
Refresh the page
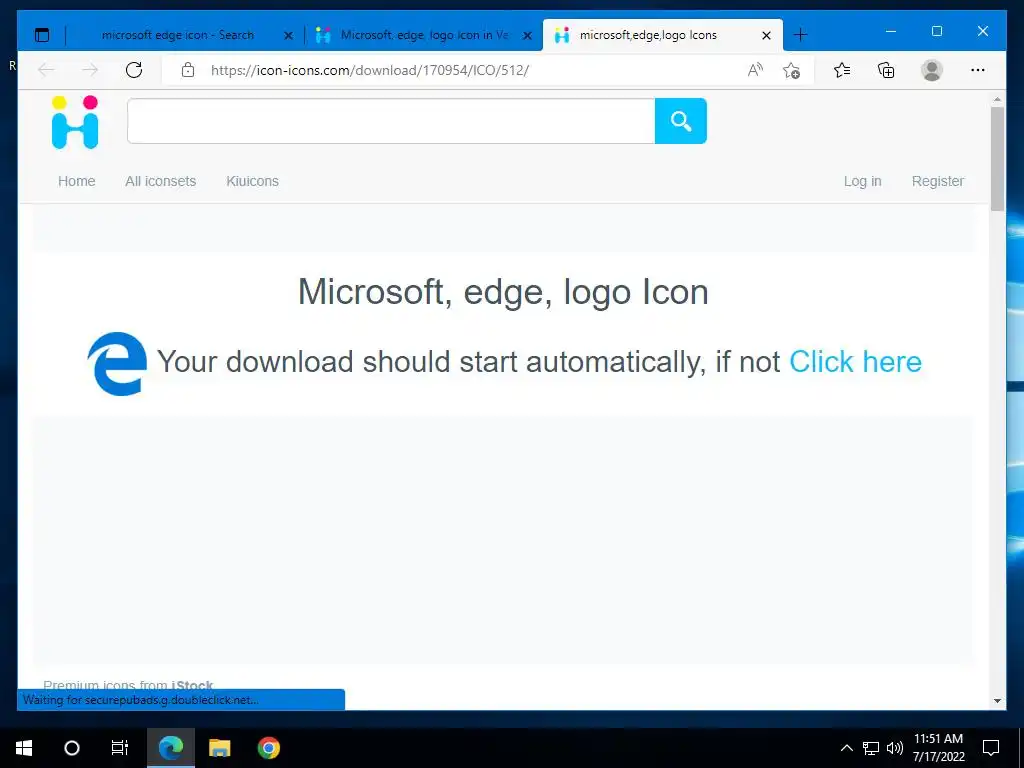coord(134,70)
